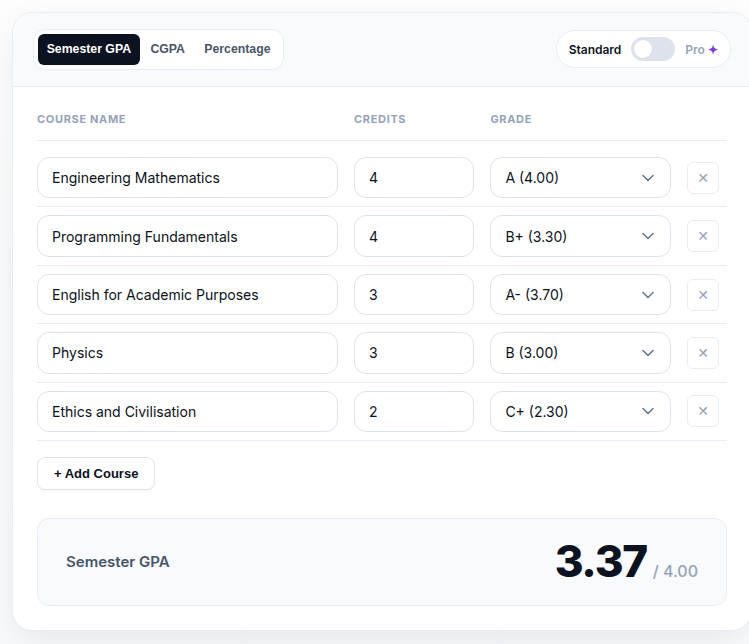Remove the Programming Fundamentals course row
Screen dimensions: 749x644
[x=703, y=236]
